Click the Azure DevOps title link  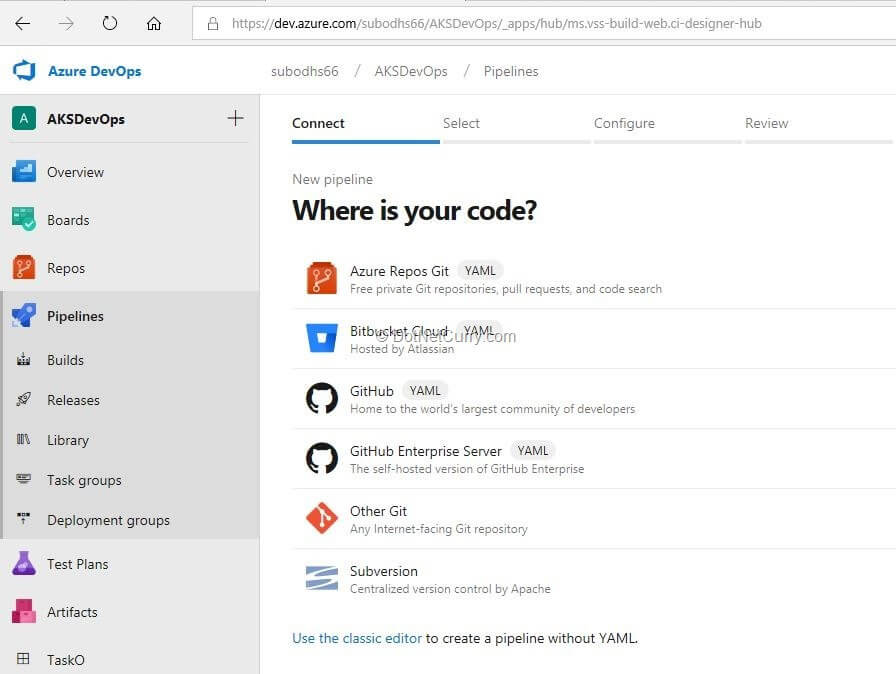click(x=94, y=71)
